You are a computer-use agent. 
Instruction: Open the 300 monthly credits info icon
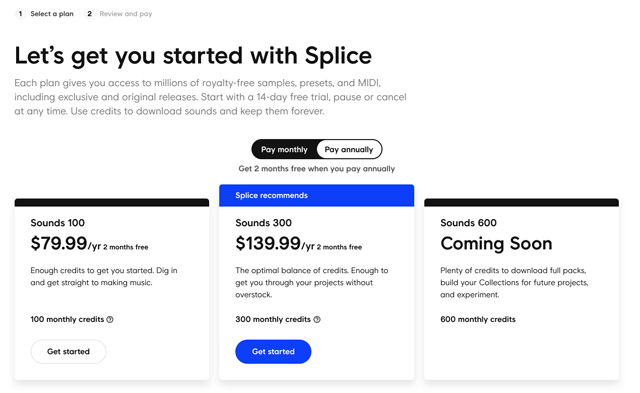317,320
